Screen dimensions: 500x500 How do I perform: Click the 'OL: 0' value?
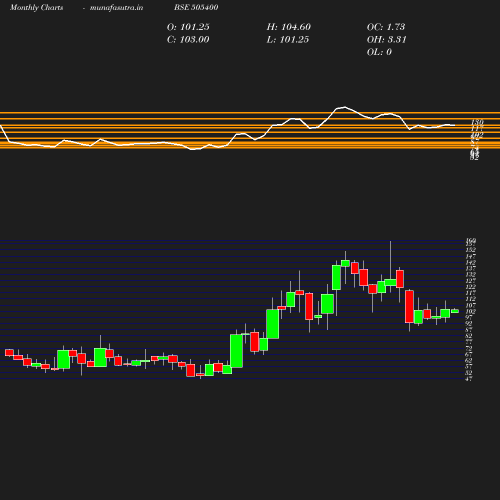coord(379,52)
